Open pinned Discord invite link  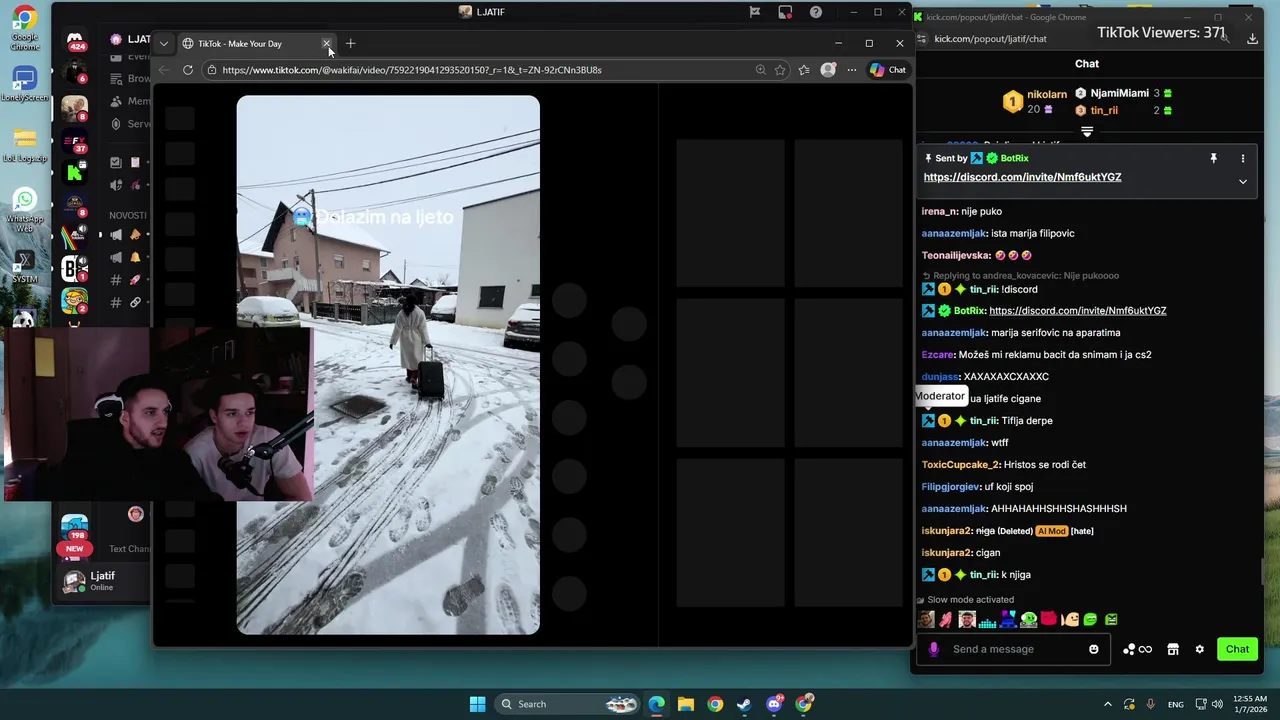click(1022, 177)
